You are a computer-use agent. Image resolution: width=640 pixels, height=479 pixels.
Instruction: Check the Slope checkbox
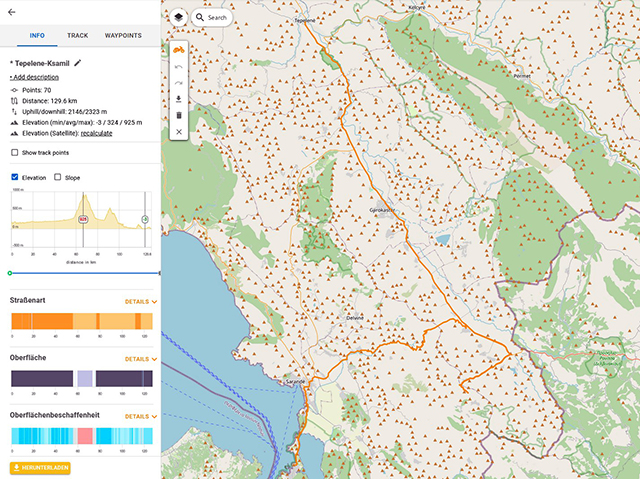[58, 177]
